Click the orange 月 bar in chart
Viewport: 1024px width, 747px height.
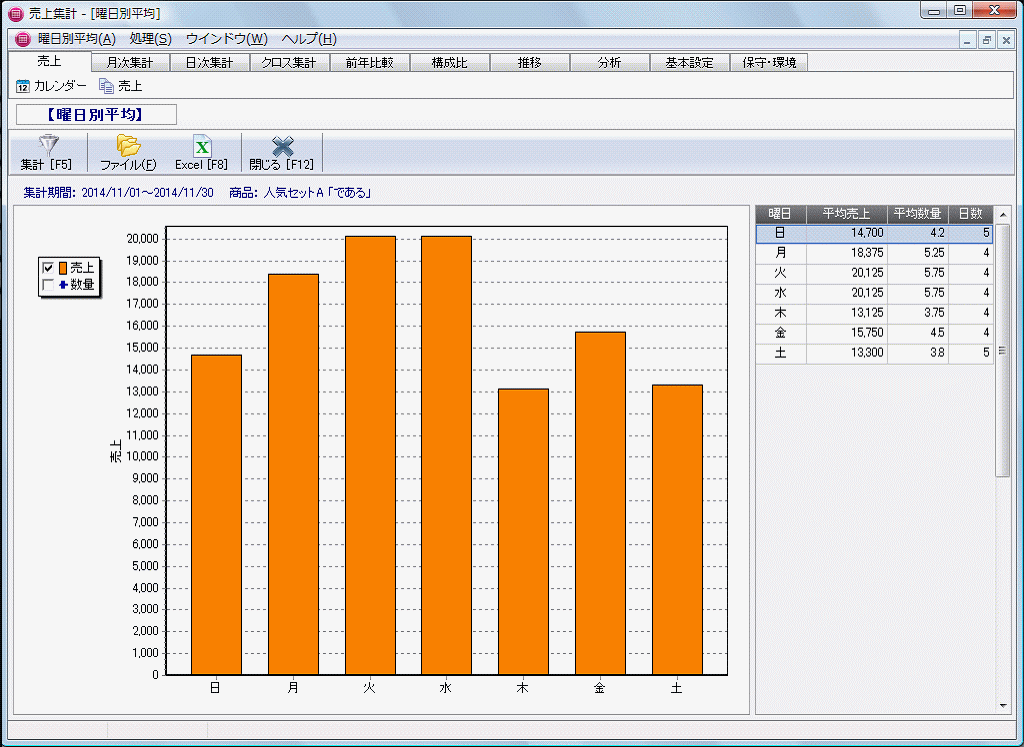tap(293, 474)
